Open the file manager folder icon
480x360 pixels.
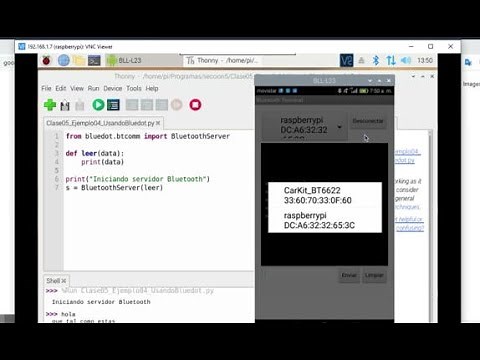[x=79, y=60]
